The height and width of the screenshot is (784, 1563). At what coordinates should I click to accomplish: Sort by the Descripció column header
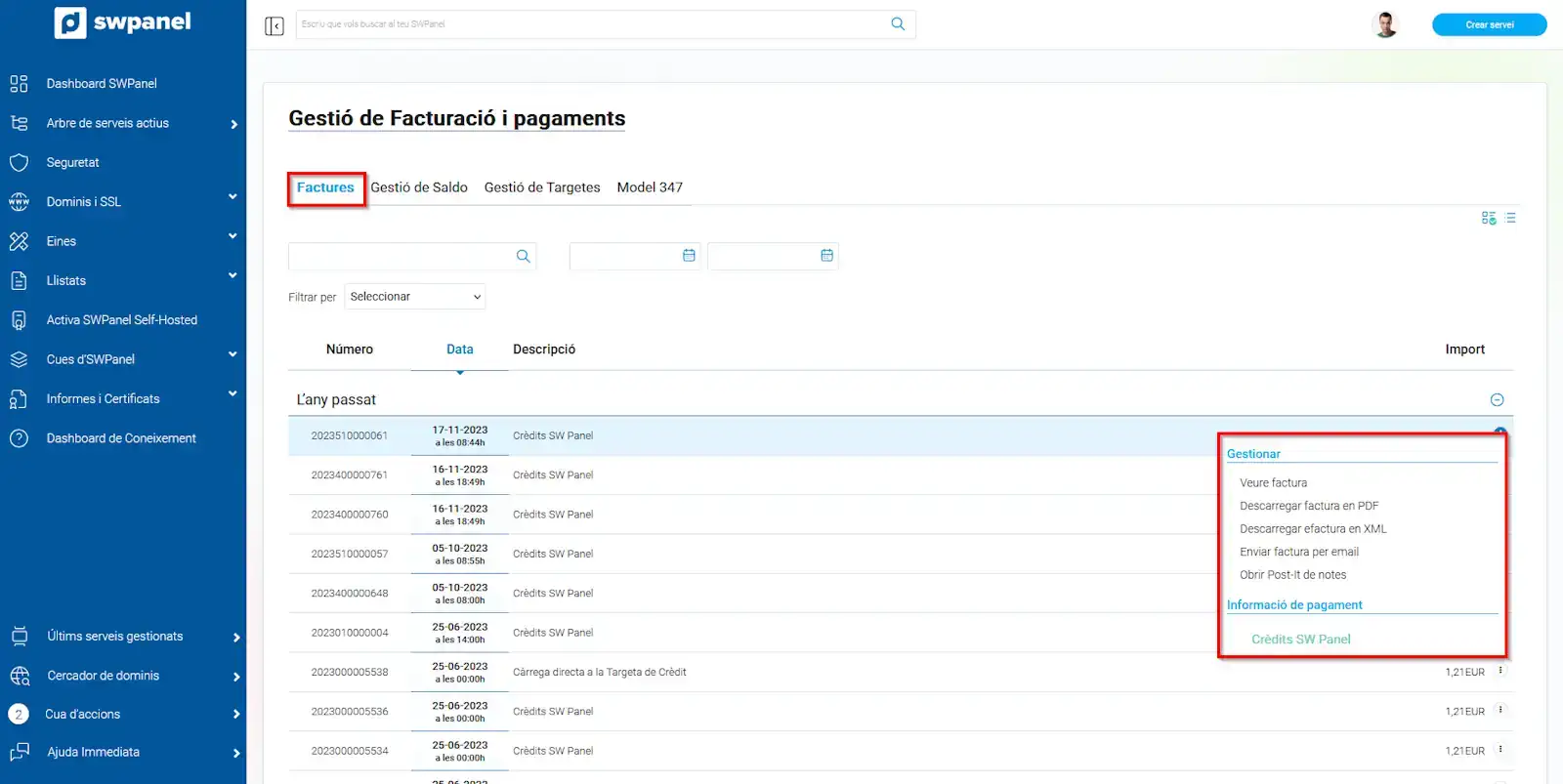pyautogui.click(x=544, y=350)
